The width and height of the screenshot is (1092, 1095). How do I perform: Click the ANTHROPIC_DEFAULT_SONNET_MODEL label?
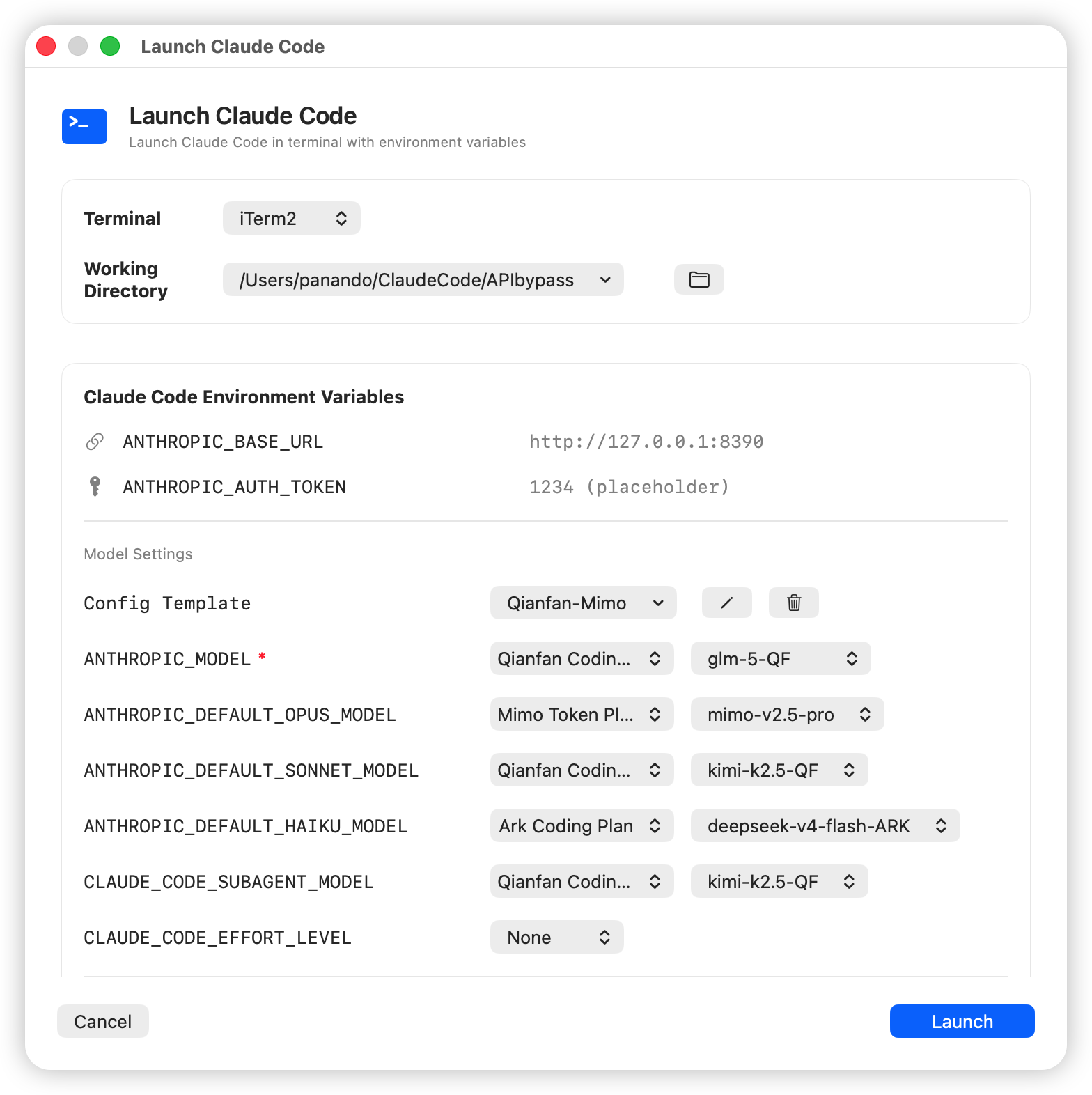pyautogui.click(x=251, y=770)
